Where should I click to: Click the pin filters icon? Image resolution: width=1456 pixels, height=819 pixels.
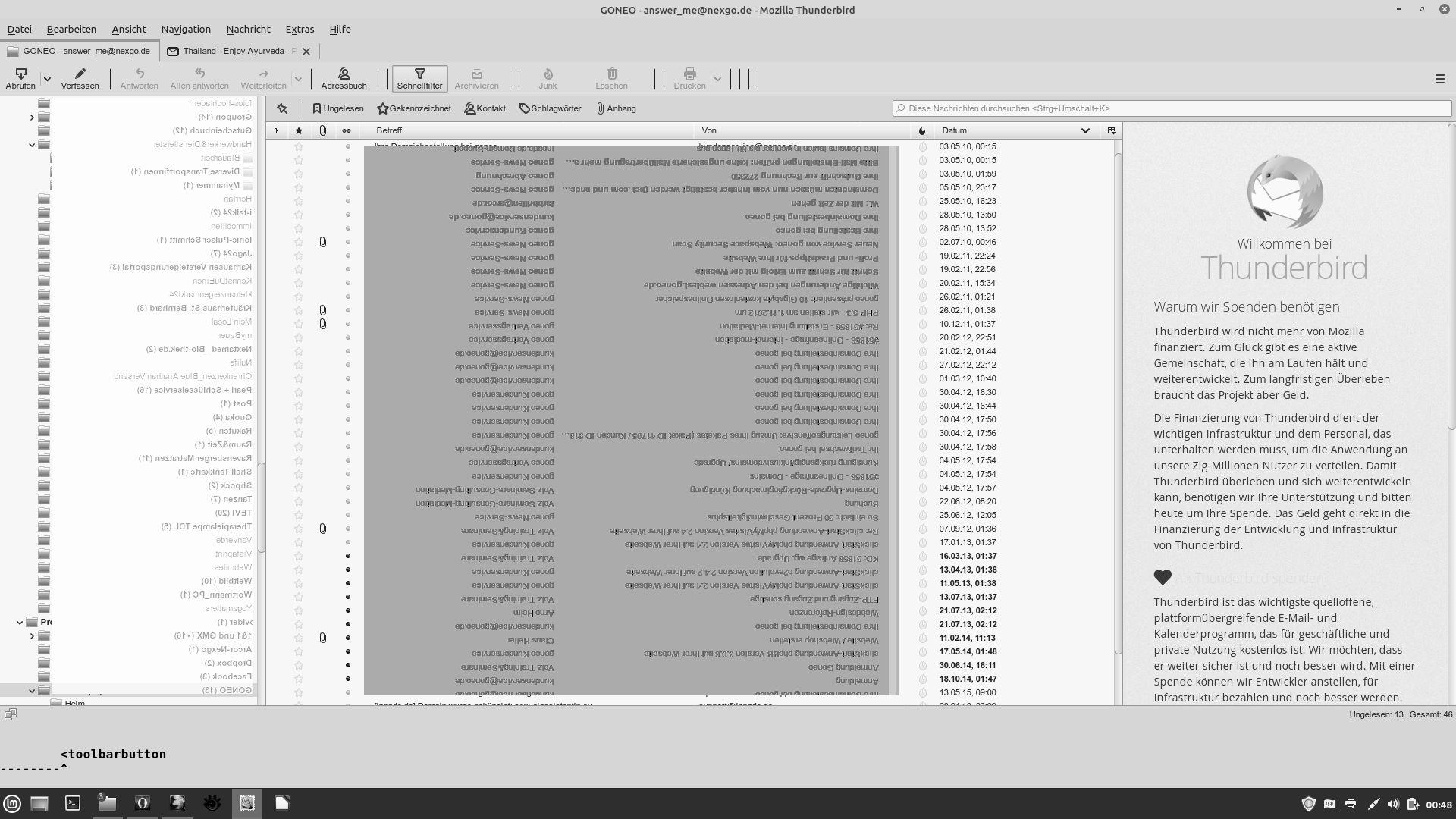282,108
